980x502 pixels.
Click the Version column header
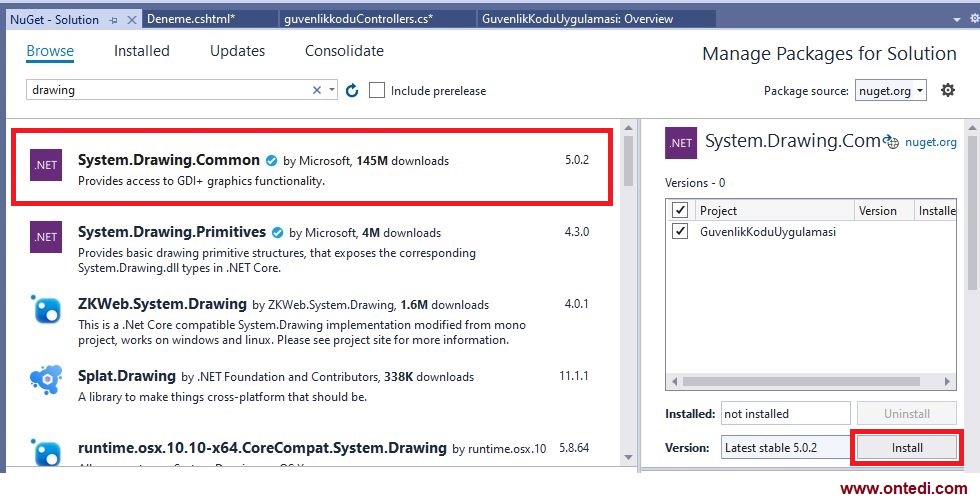[884, 211]
